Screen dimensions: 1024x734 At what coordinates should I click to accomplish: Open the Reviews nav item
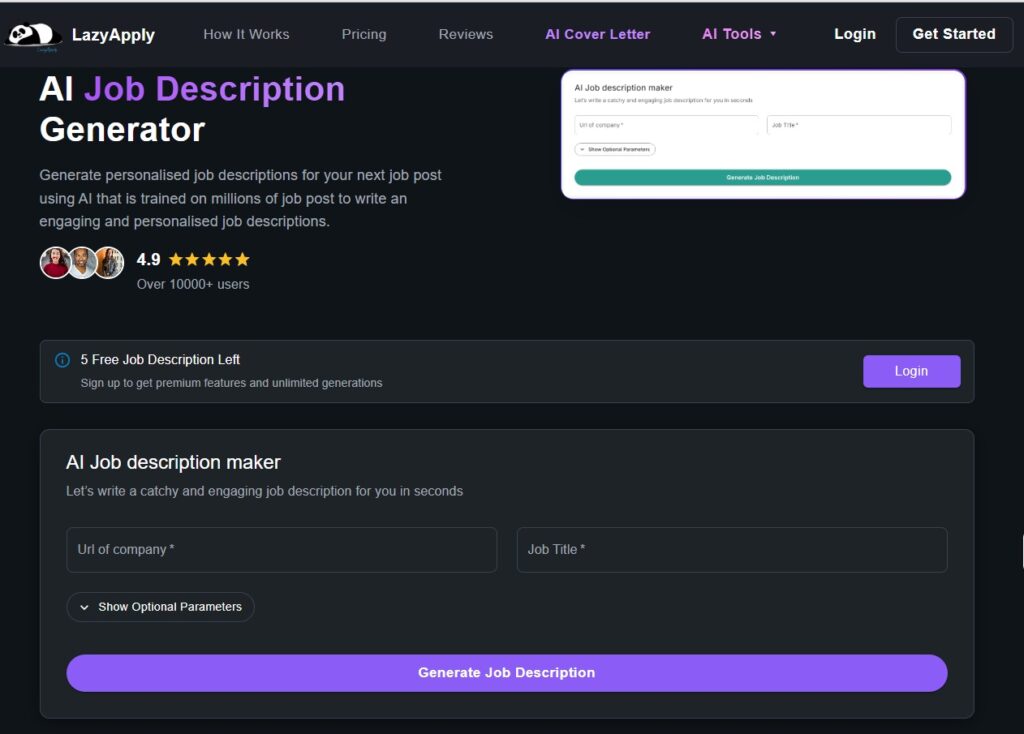click(465, 34)
